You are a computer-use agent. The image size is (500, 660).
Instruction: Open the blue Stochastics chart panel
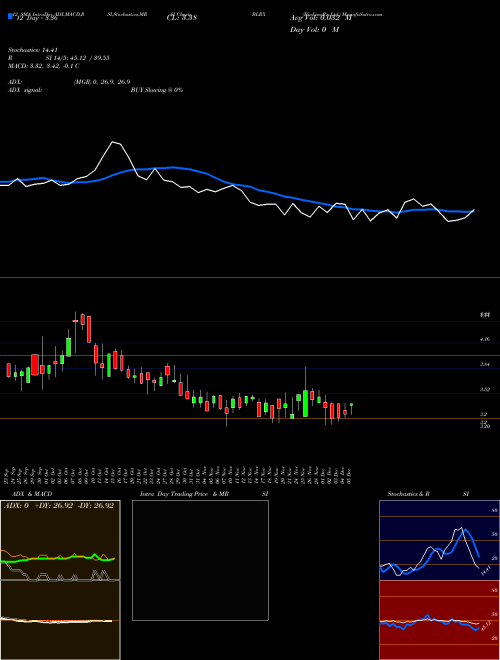(x=439, y=540)
